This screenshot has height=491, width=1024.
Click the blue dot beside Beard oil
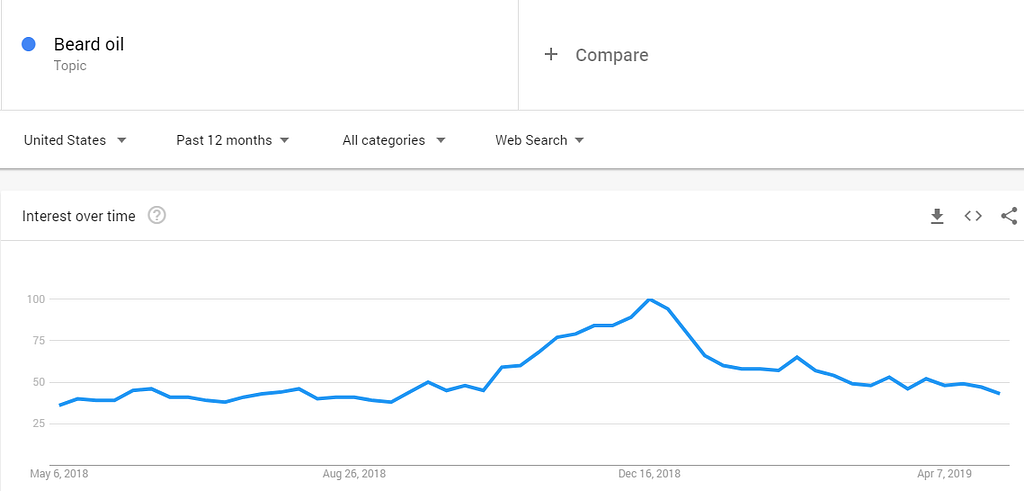29,44
